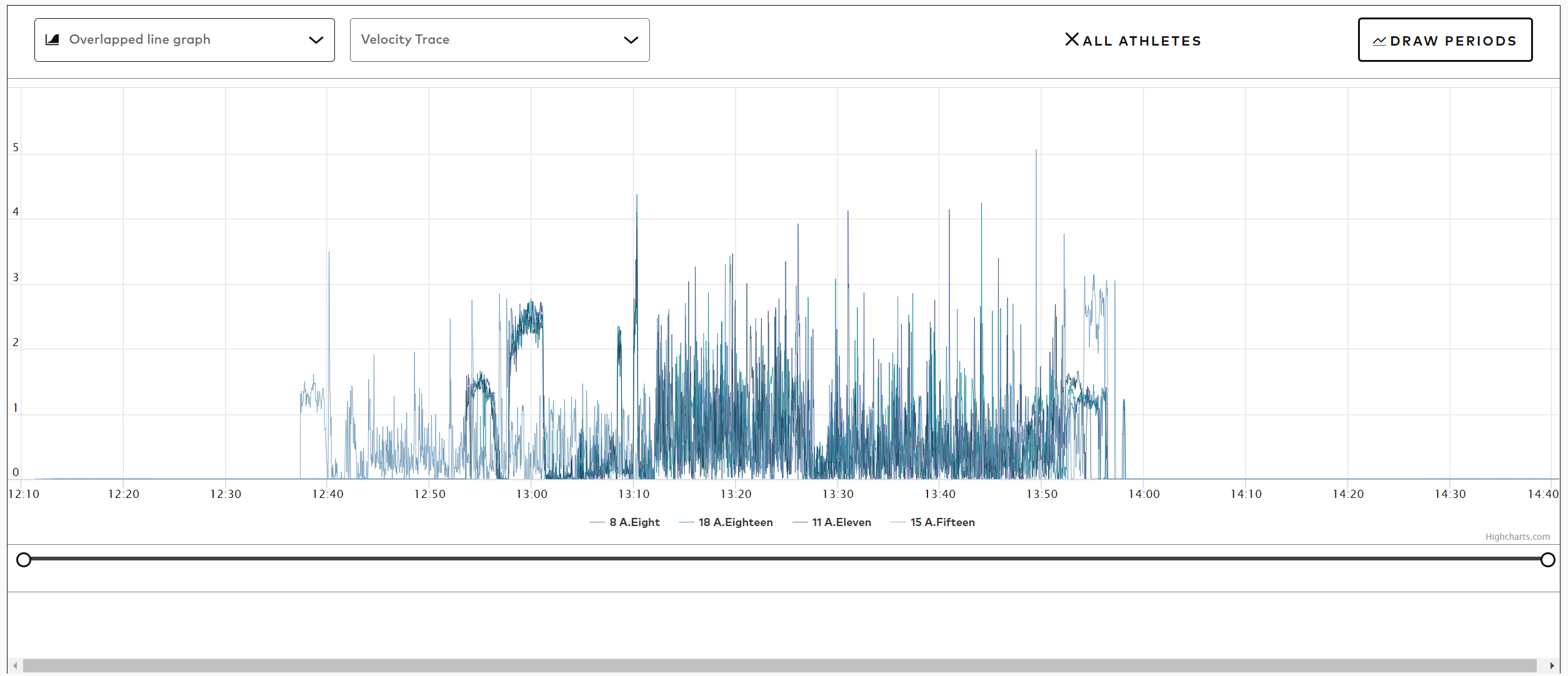Open the Highcharts.com link

pyautogui.click(x=1517, y=536)
